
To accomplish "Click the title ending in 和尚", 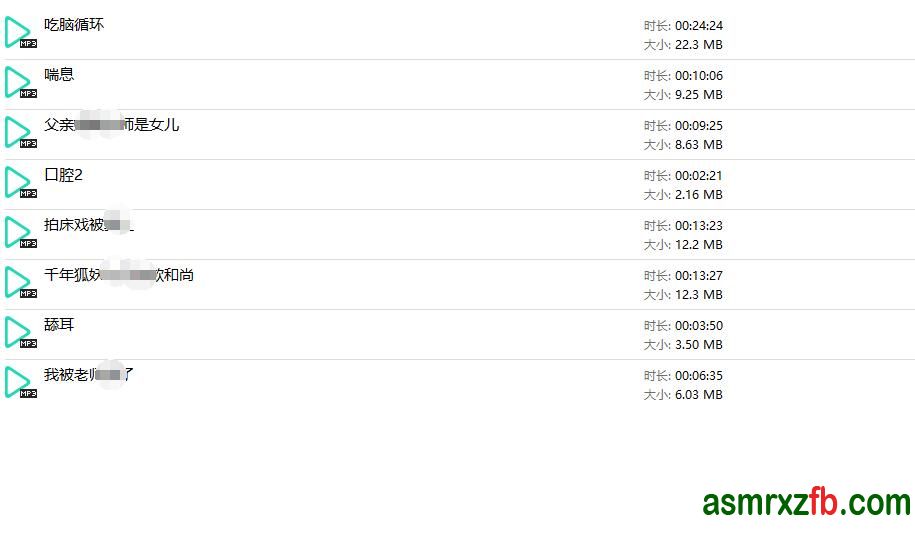I will pos(119,275).
